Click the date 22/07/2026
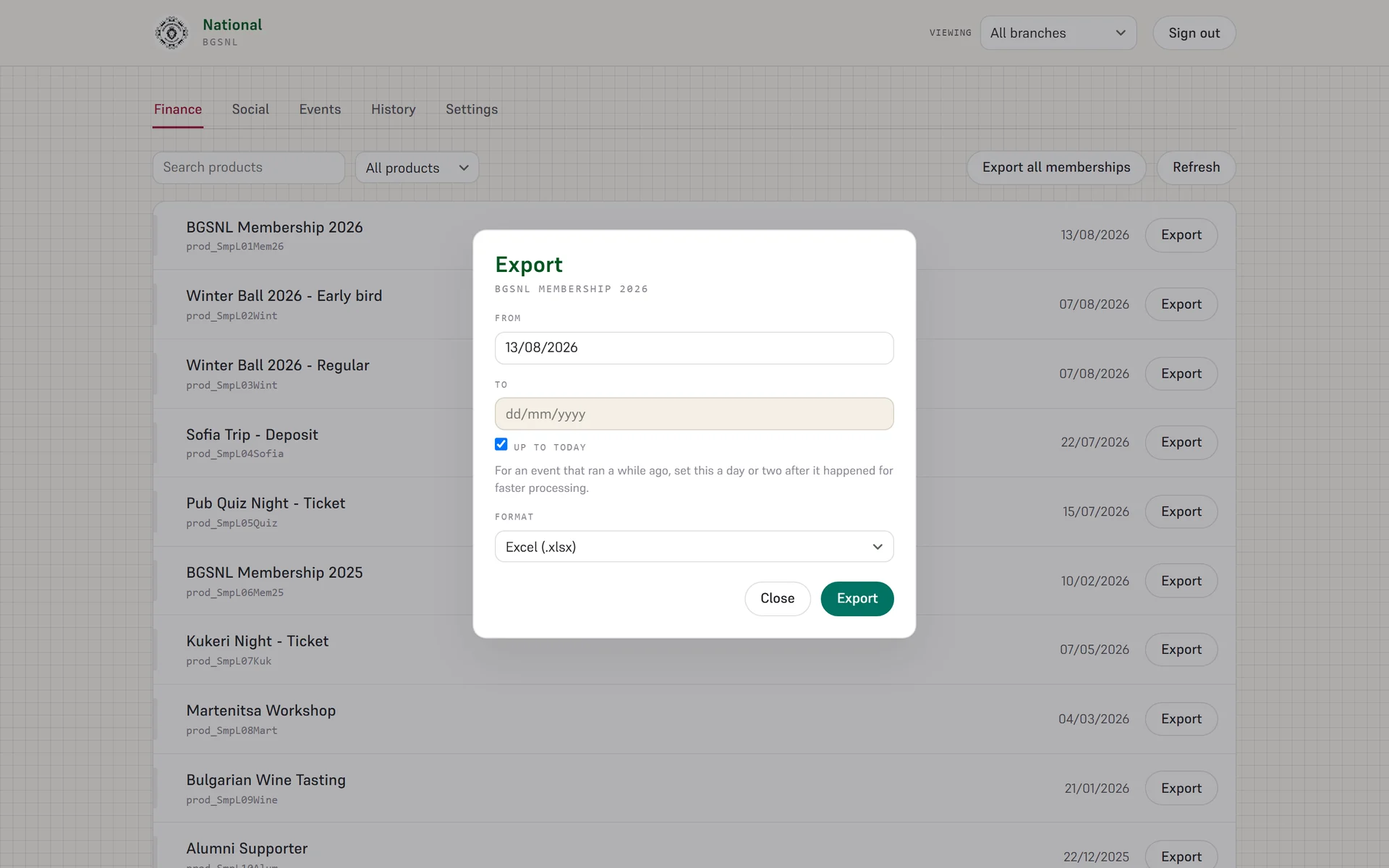This screenshot has width=1389, height=868. coord(1095,443)
